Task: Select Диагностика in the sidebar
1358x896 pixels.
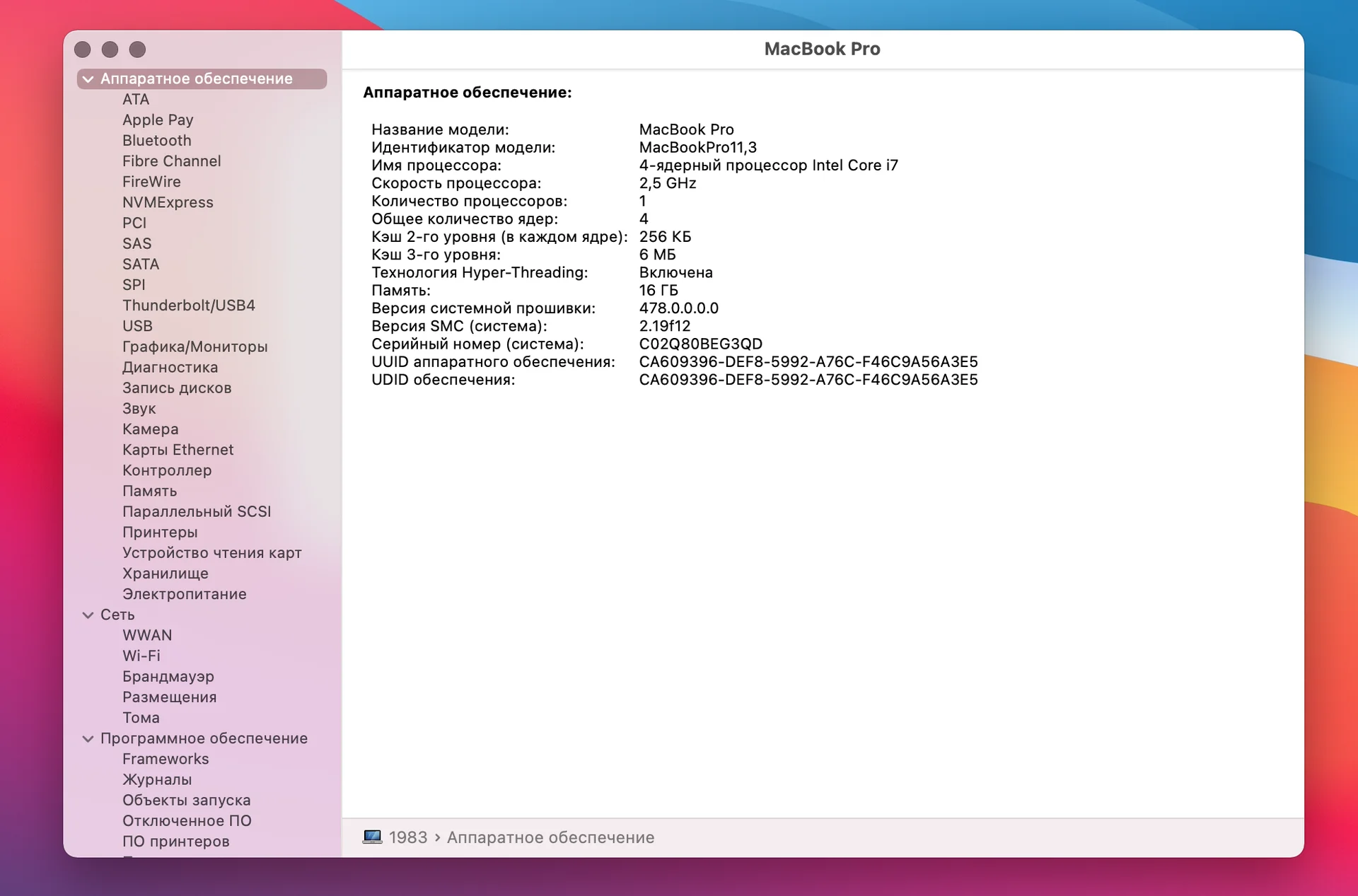Action: [170, 367]
